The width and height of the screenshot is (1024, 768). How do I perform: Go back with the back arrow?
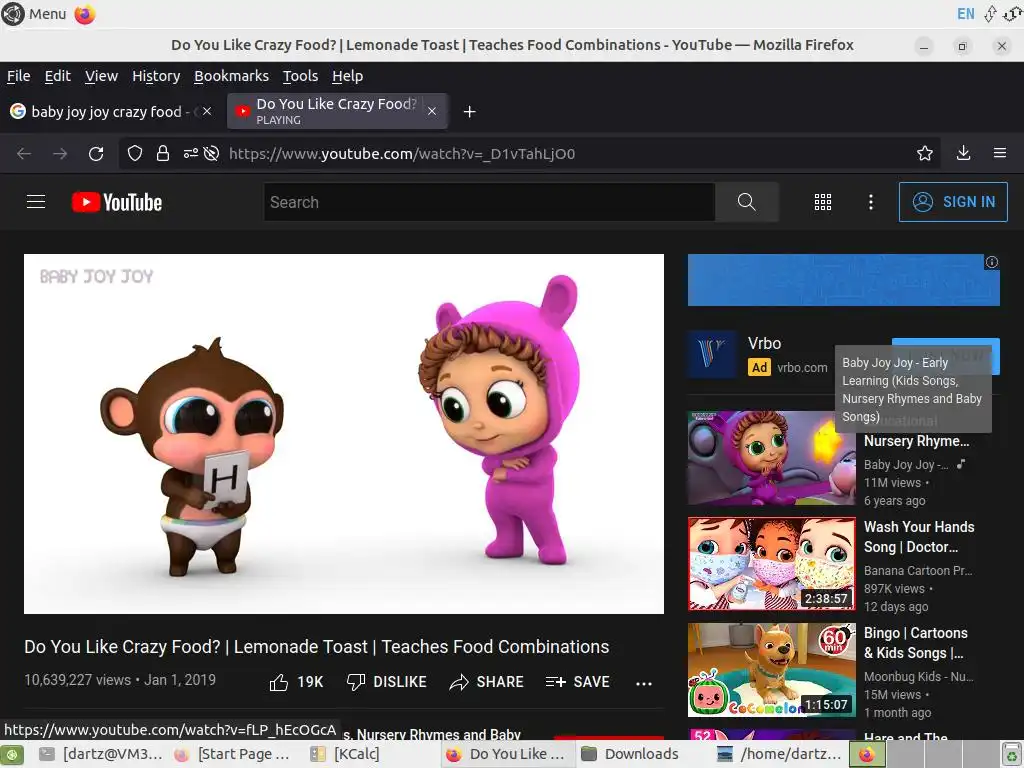(24, 153)
